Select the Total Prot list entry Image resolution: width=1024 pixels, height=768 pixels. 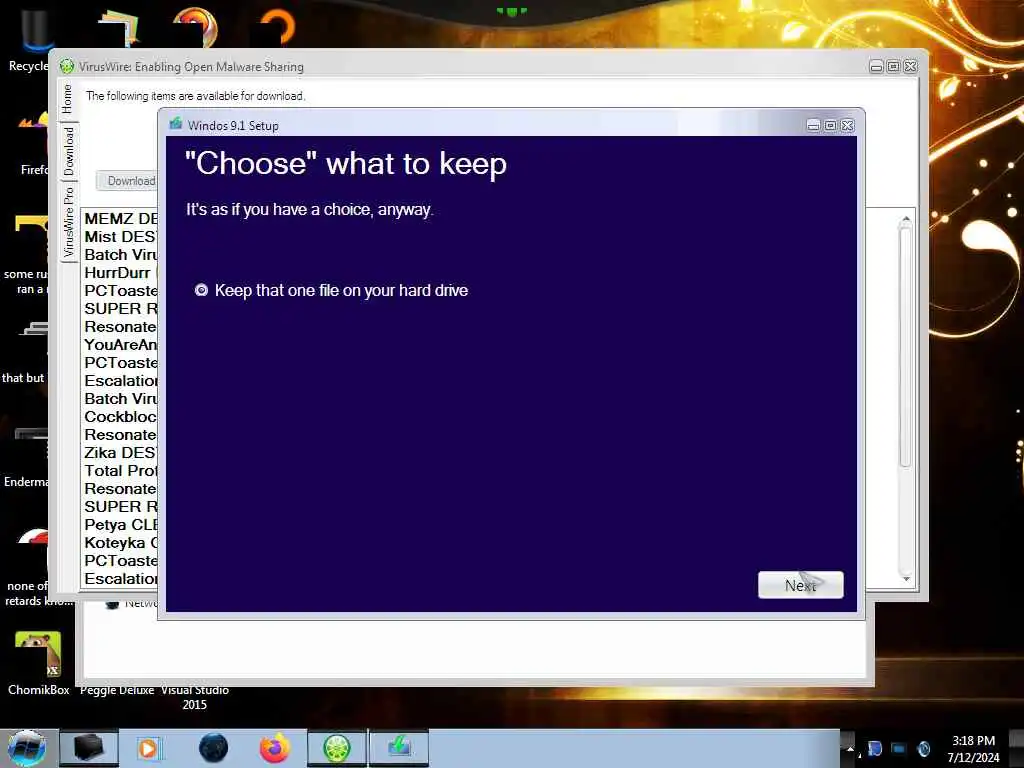[120, 470]
